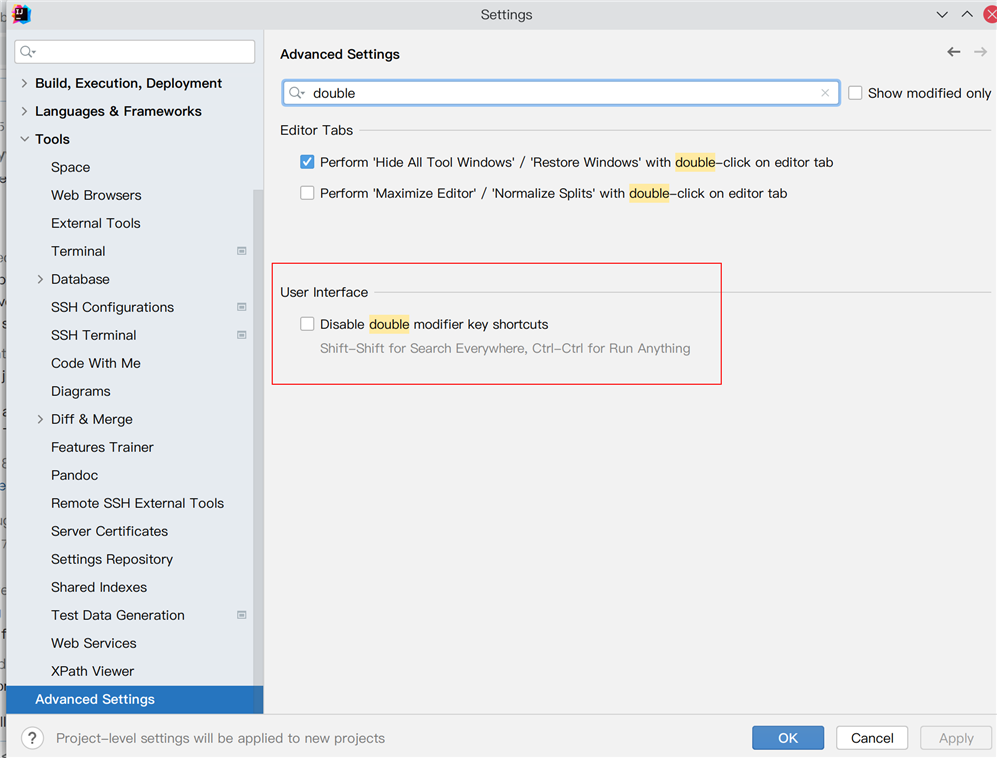This screenshot has height=758, width=997.
Task: Click the 'Shift-Shift for Search Everywhere' hint text
Action: click(505, 348)
